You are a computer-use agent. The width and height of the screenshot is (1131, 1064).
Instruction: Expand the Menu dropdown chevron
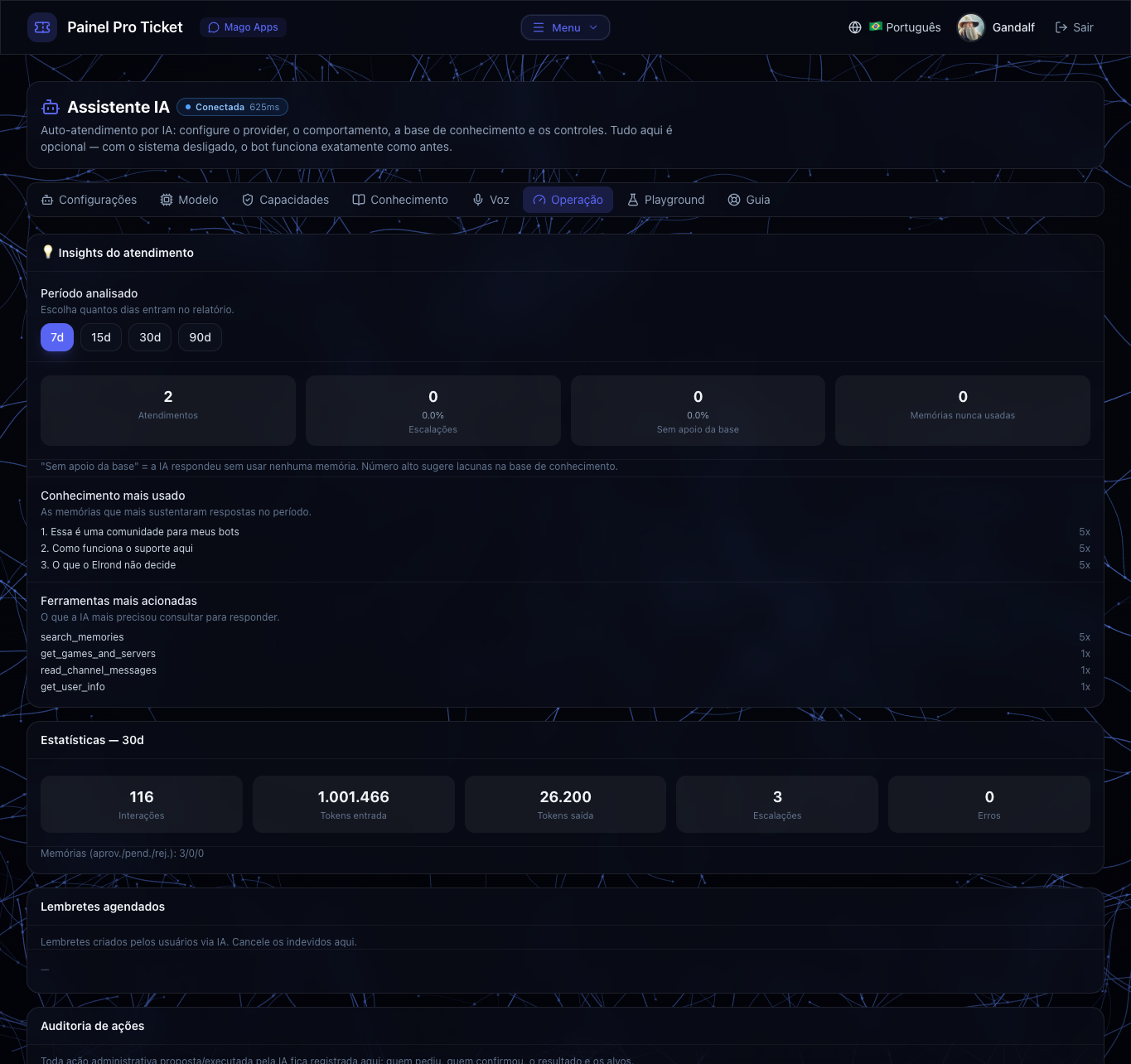(x=593, y=27)
